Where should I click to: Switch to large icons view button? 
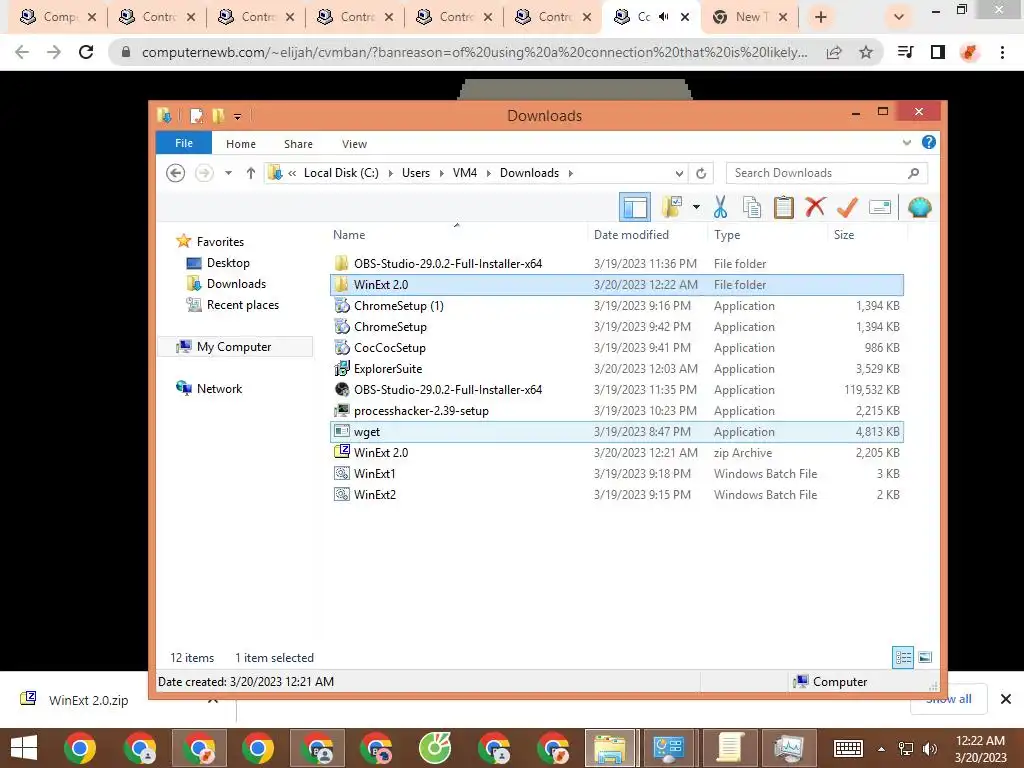[x=925, y=658]
